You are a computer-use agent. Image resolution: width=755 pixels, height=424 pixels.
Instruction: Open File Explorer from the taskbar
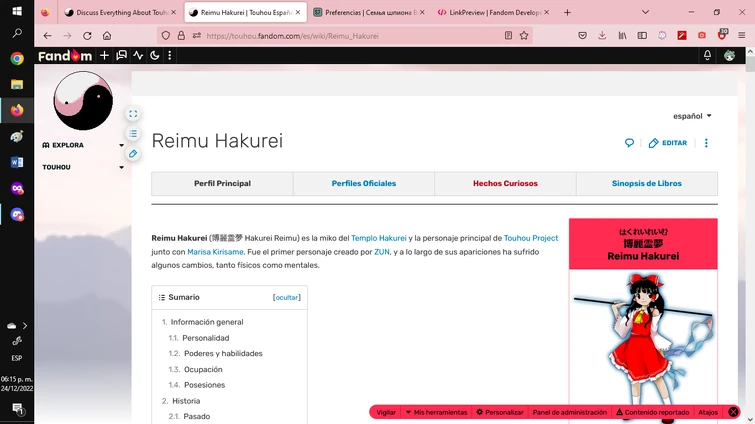[17, 85]
